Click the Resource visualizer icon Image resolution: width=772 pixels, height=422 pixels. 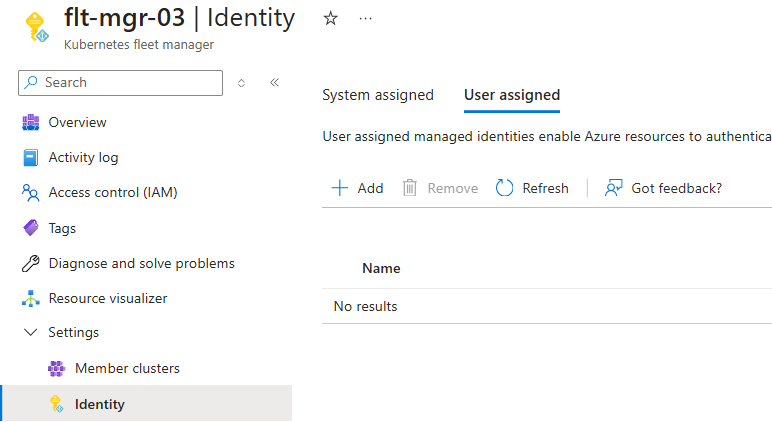point(30,299)
